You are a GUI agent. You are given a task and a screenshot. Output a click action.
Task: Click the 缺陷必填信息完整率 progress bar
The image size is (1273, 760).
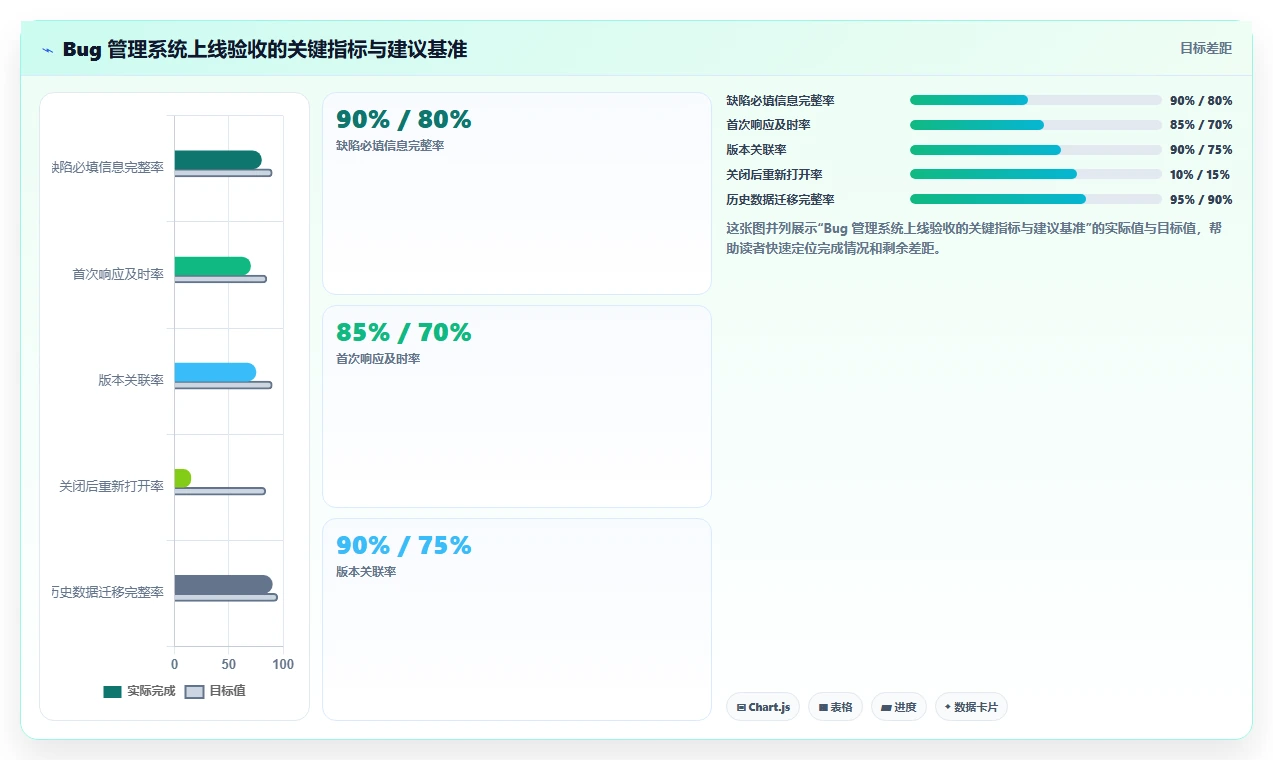(1035, 100)
